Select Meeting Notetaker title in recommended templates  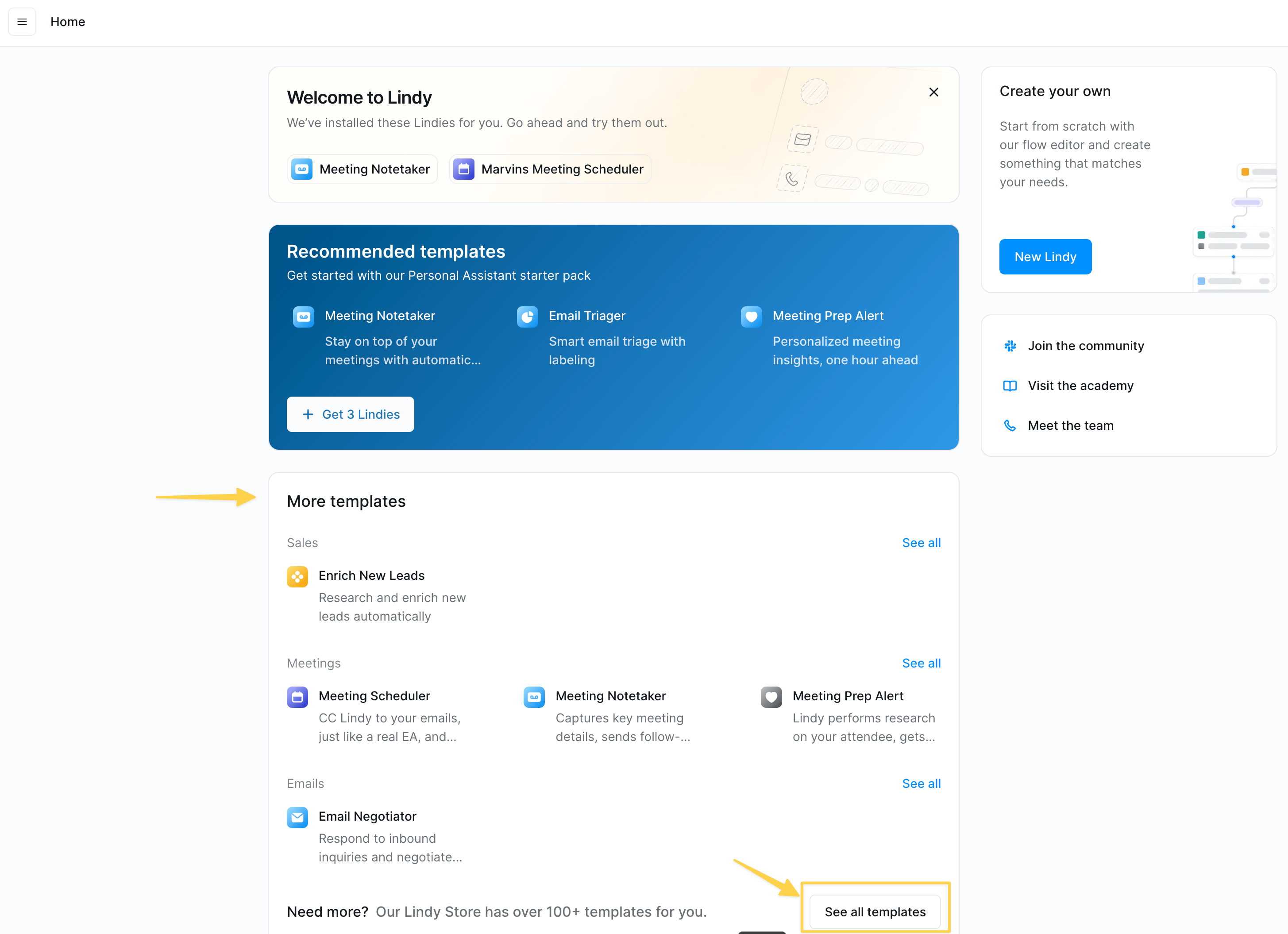pos(380,316)
